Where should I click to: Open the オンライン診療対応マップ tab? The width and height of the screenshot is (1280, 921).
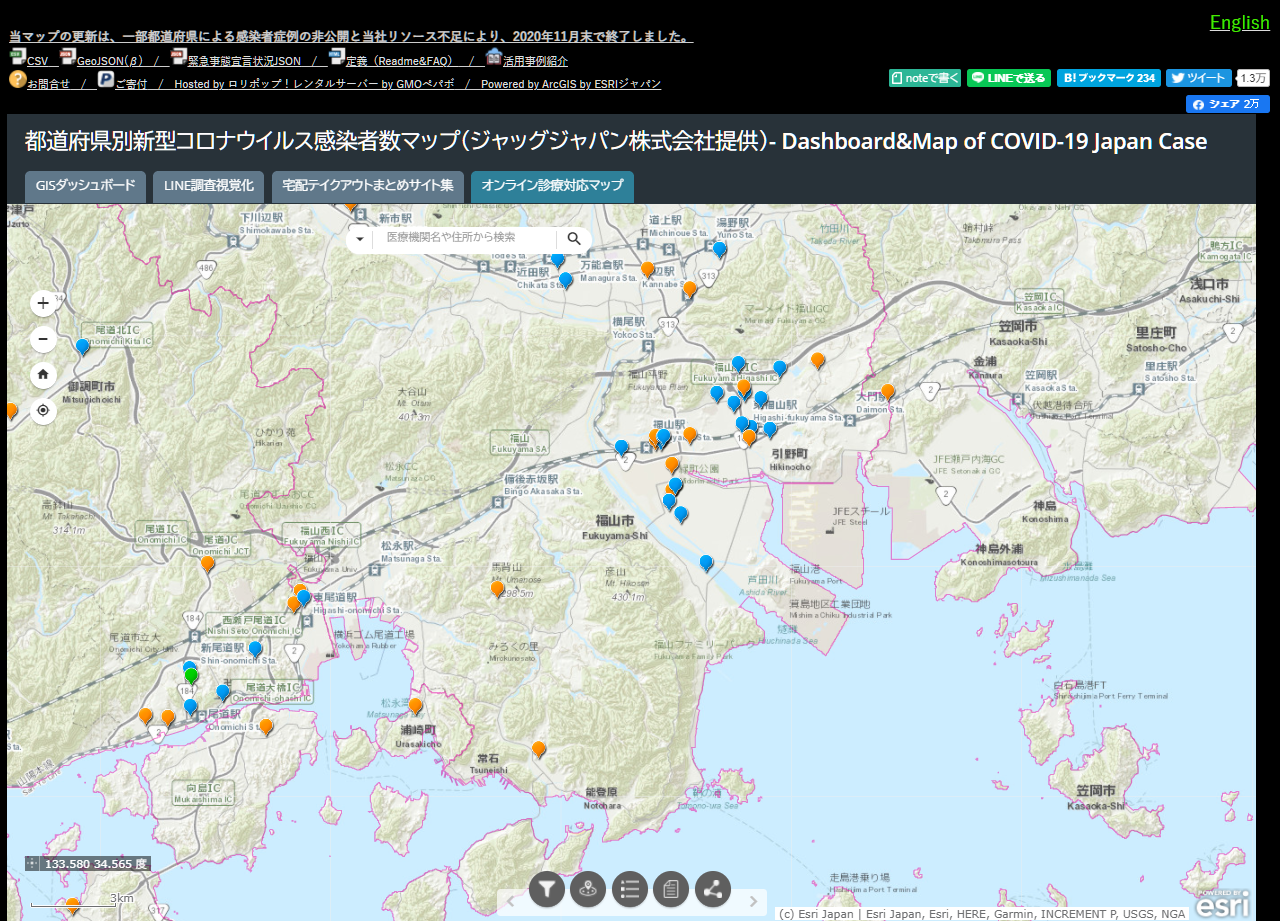[x=552, y=187]
